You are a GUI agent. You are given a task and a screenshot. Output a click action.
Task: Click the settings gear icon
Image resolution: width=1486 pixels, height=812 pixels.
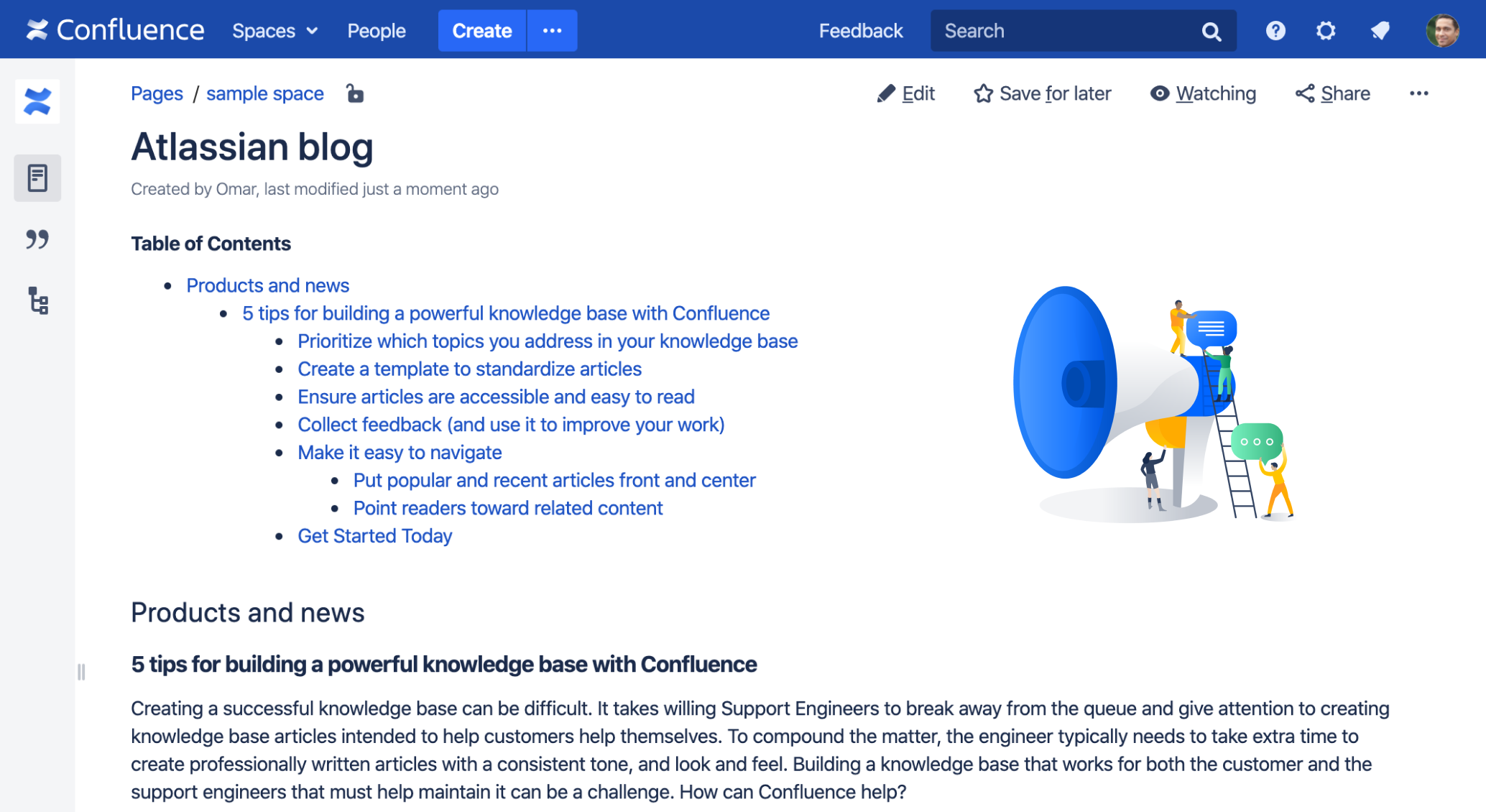coord(1325,29)
